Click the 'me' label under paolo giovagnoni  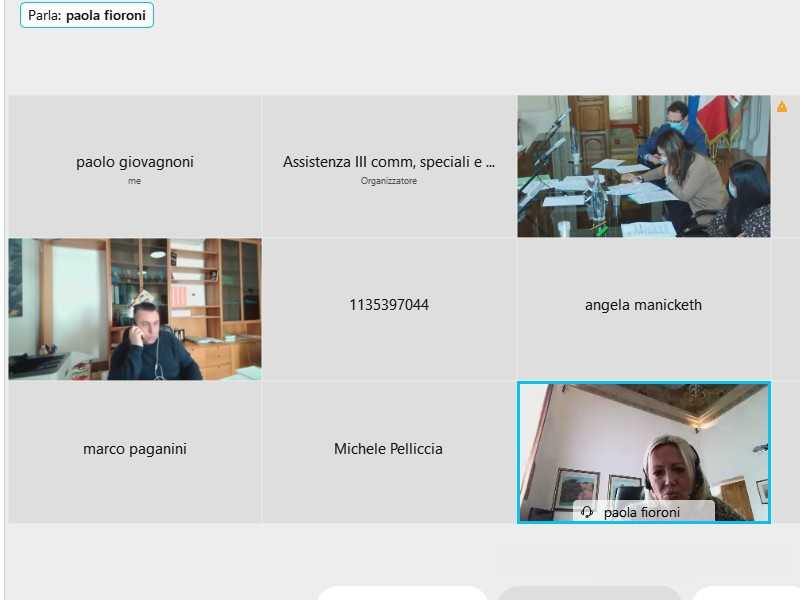click(x=135, y=181)
